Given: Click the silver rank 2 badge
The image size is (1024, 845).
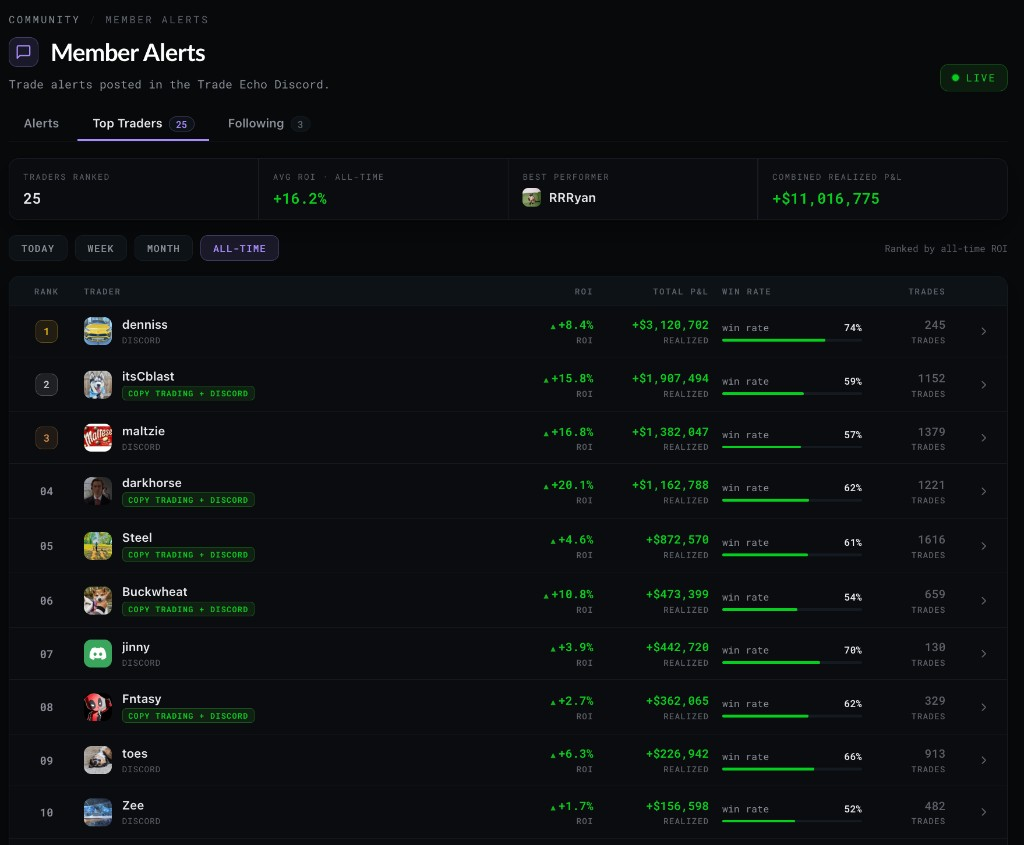Looking at the screenshot, I should coord(46,385).
